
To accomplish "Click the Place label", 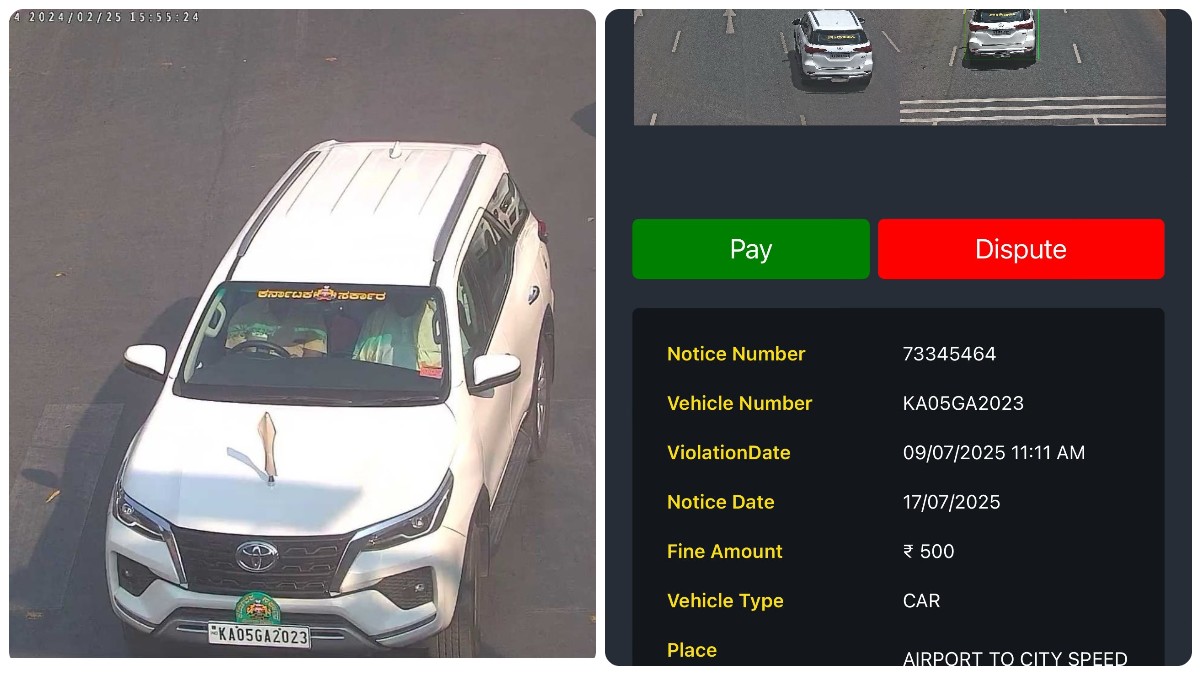I will 692,650.
